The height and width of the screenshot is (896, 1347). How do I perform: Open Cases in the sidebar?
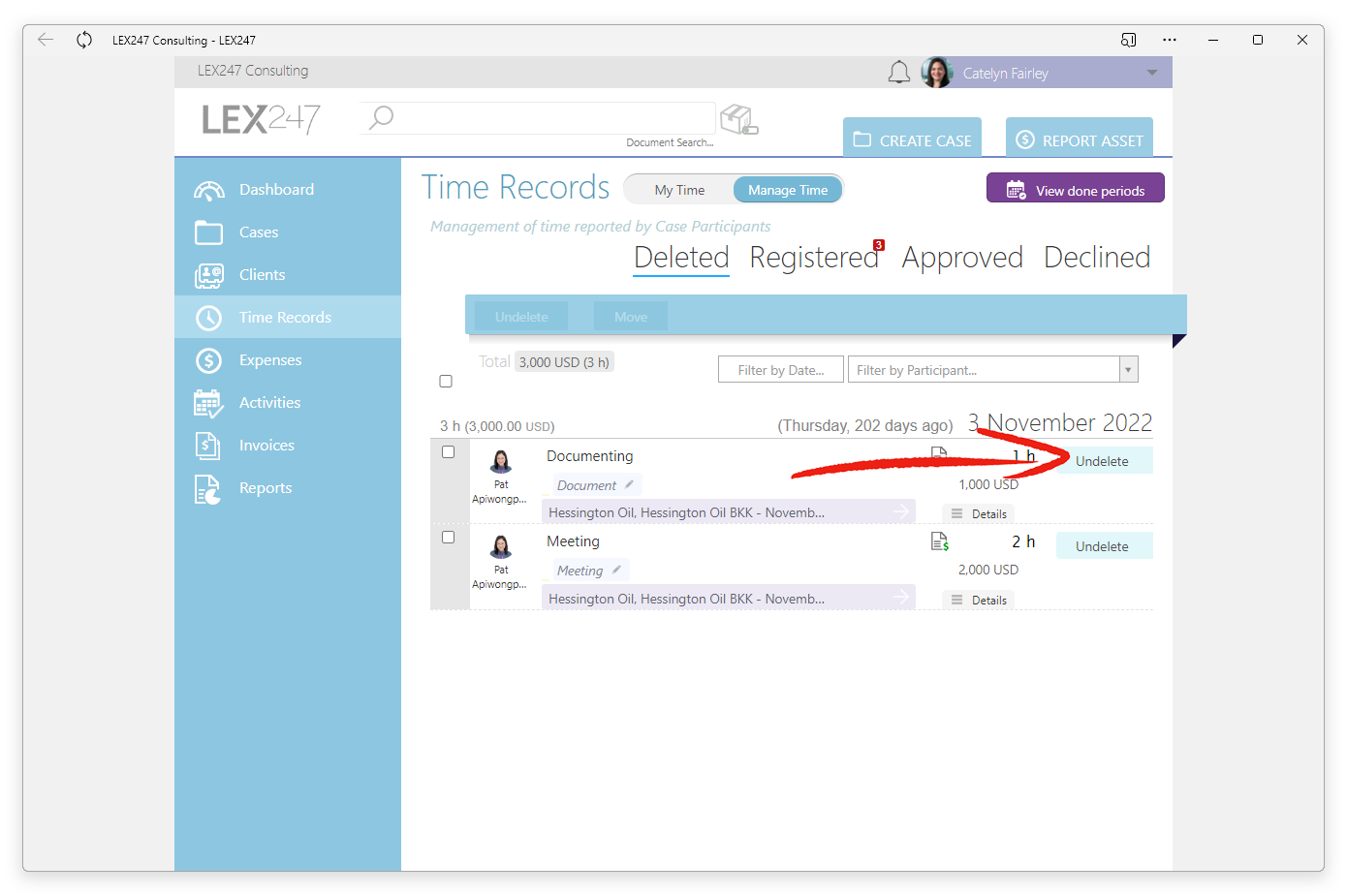tap(288, 232)
